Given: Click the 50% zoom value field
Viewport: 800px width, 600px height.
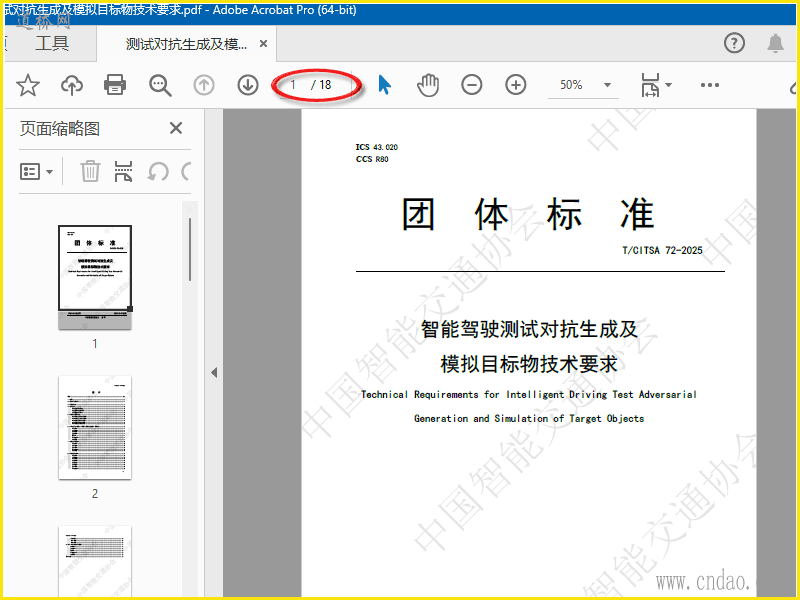Looking at the screenshot, I should [571, 85].
